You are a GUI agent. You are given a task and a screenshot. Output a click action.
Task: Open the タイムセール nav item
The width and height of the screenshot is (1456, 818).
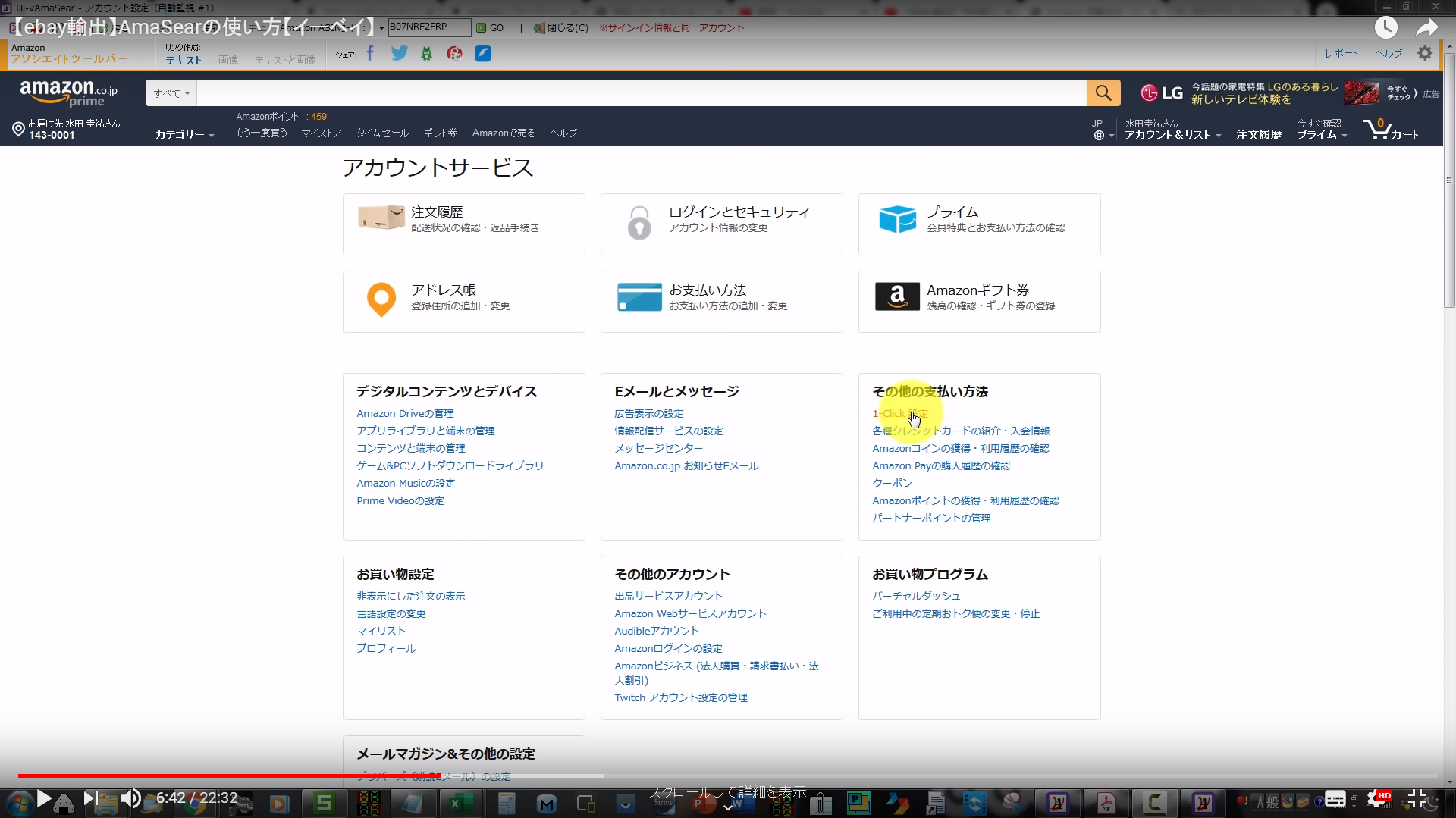(382, 133)
